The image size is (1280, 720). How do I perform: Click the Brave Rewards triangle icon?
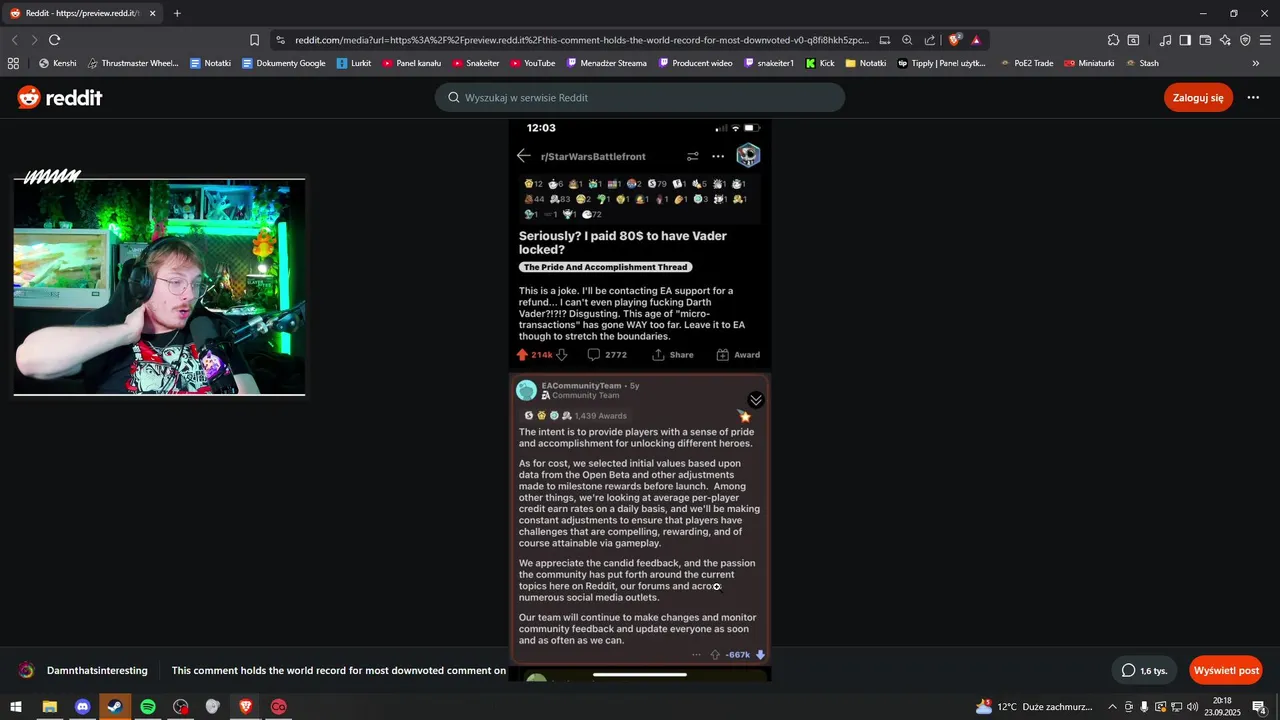point(976,40)
